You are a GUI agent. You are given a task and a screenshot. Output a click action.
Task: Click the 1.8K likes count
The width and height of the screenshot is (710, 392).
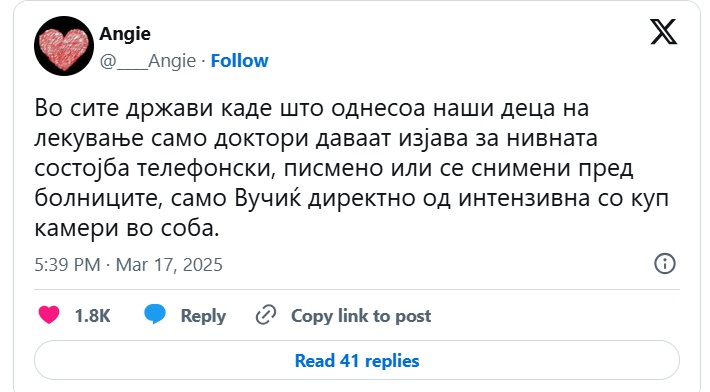point(92,316)
